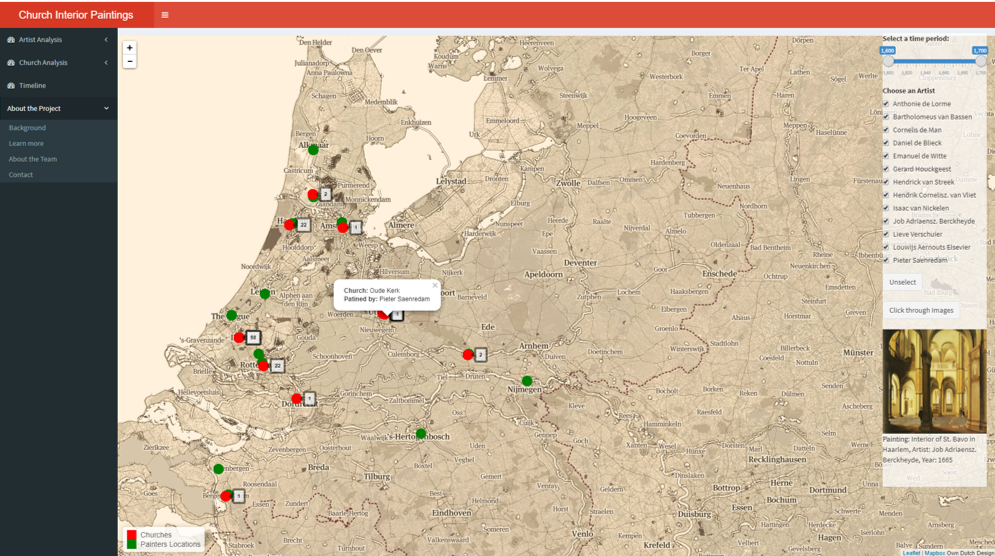Toggle the sidebar with the hamburger icon
The height and width of the screenshot is (556, 995).
tap(165, 15)
